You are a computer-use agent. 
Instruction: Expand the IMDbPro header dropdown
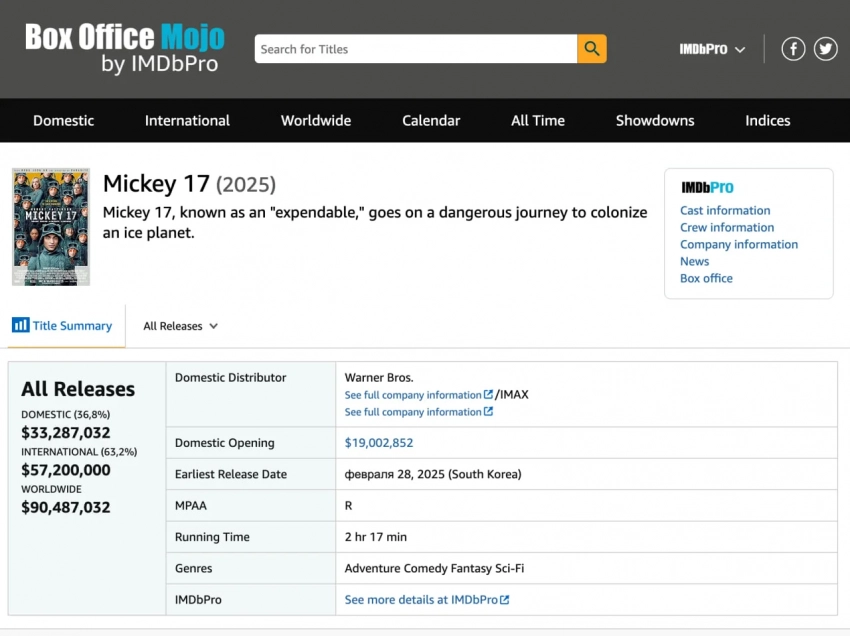tap(712, 49)
